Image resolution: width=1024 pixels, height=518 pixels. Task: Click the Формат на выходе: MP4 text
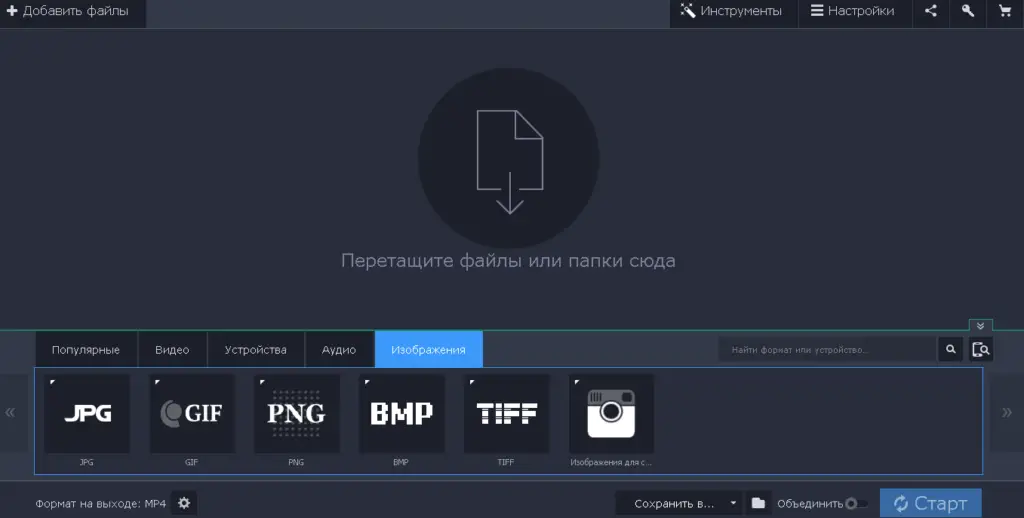[x=101, y=504]
